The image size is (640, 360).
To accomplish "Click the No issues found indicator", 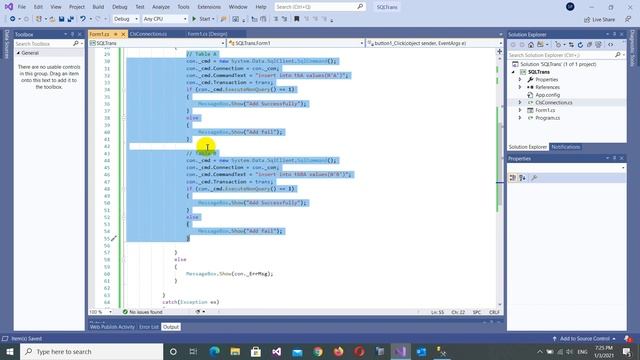I will [143, 312].
